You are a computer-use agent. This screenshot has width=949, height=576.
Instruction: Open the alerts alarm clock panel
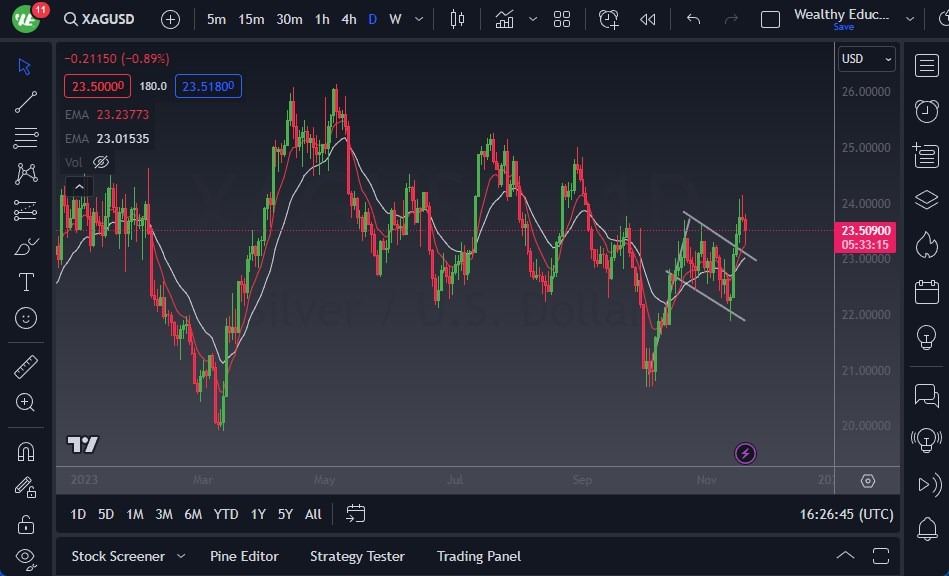tap(926, 111)
